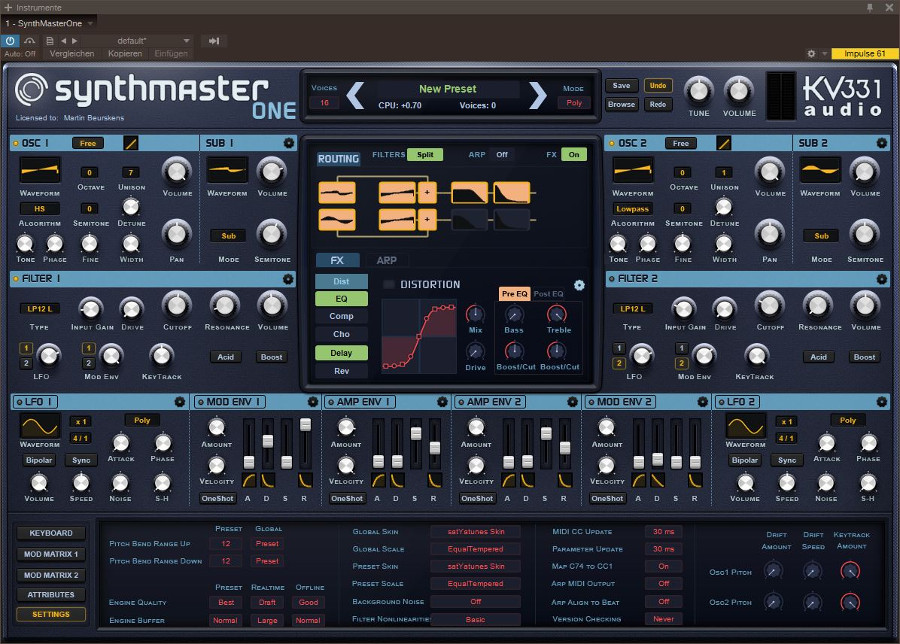The height and width of the screenshot is (644, 900).
Task: Open the Filter 1 type LP12 L dropdown
Action: pyautogui.click(x=40, y=309)
